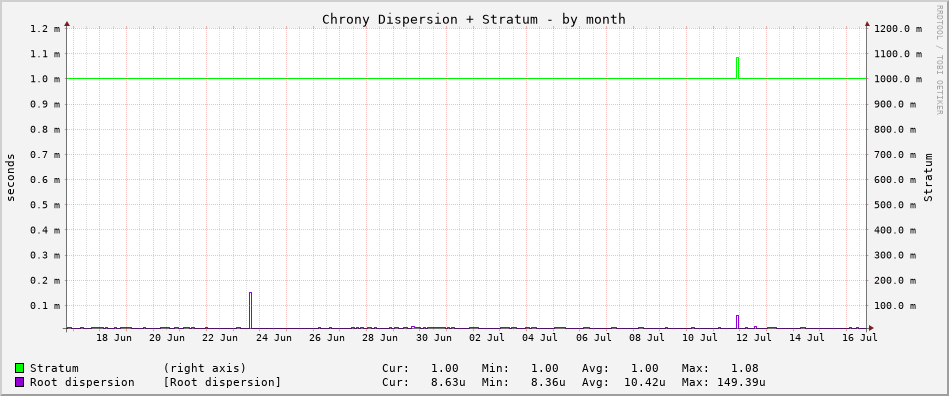
Task: Click the '1.2 m' left axis label
Action: pos(45,28)
